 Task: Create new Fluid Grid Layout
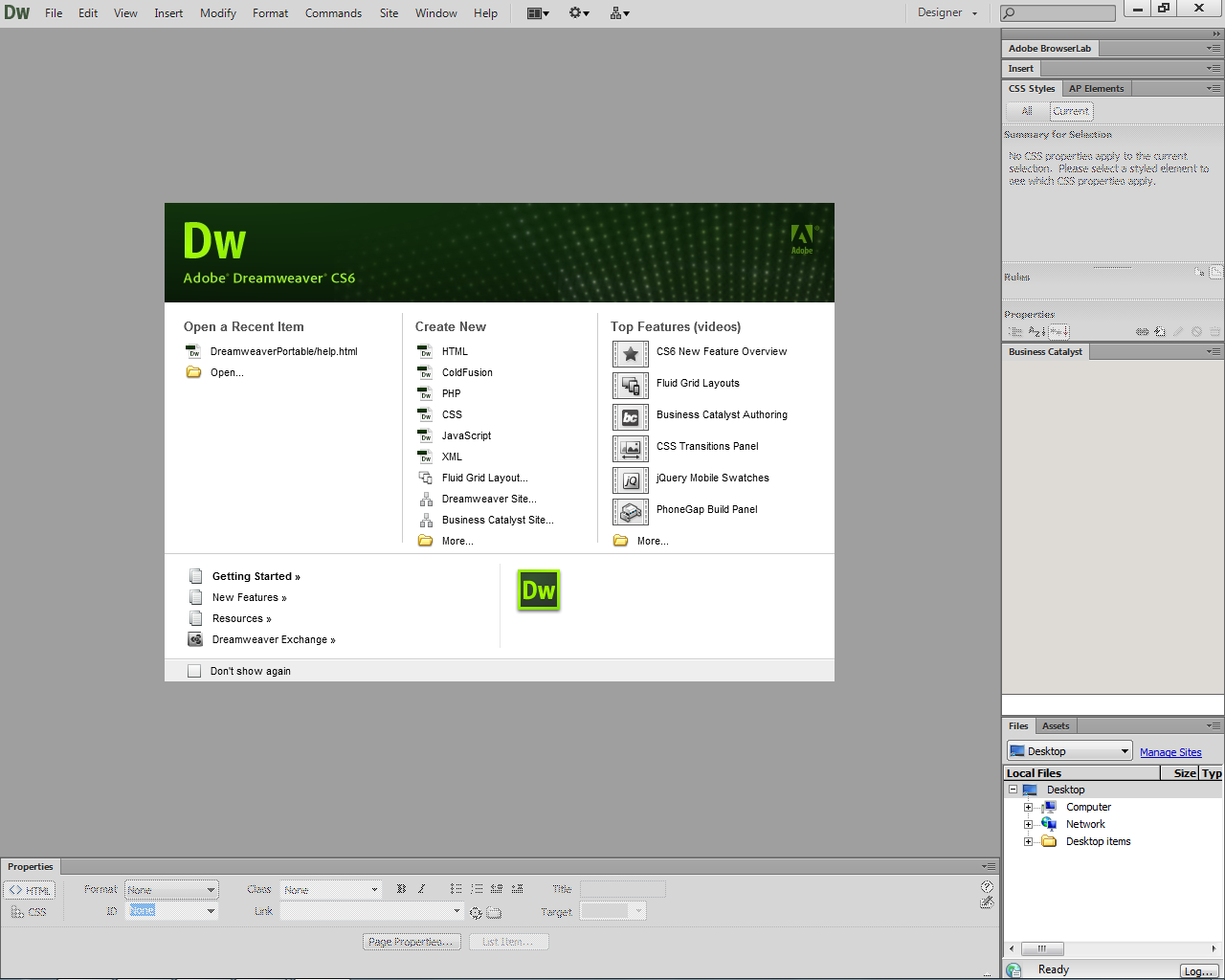(x=484, y=478)
